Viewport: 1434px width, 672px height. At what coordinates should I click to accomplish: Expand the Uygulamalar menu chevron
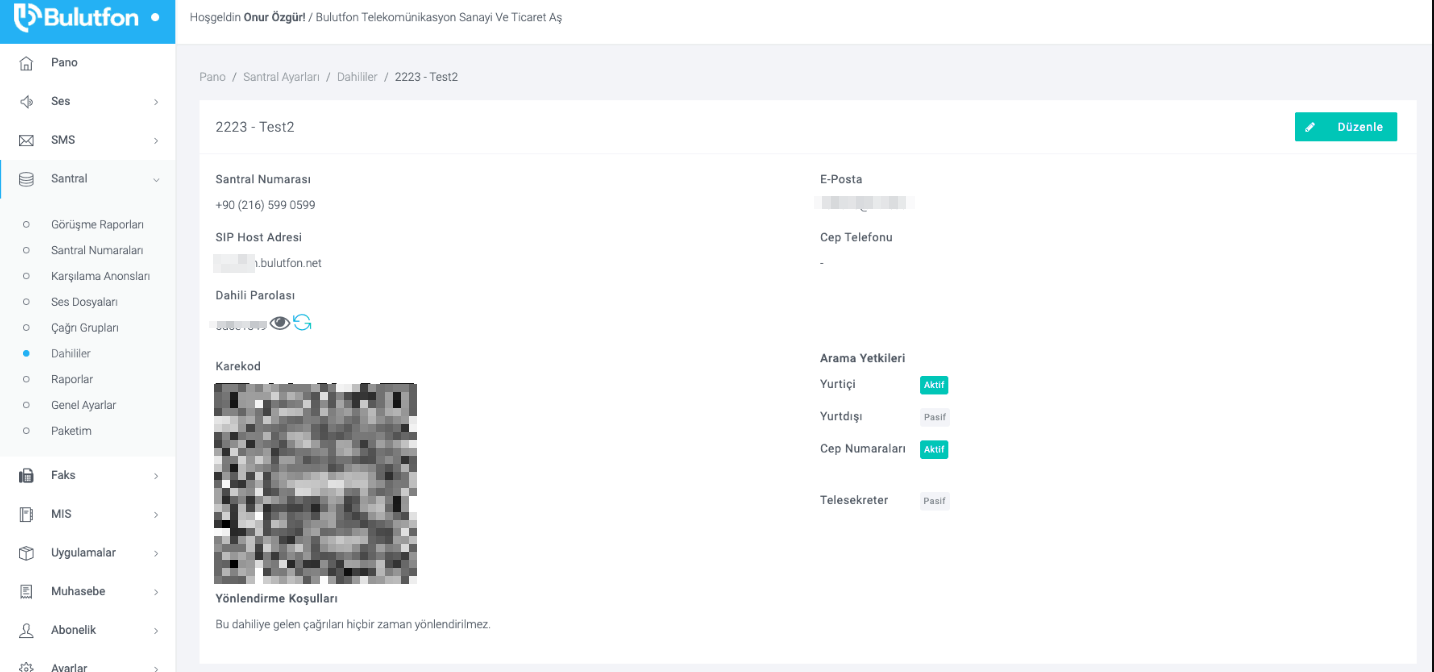click(156, 554)
